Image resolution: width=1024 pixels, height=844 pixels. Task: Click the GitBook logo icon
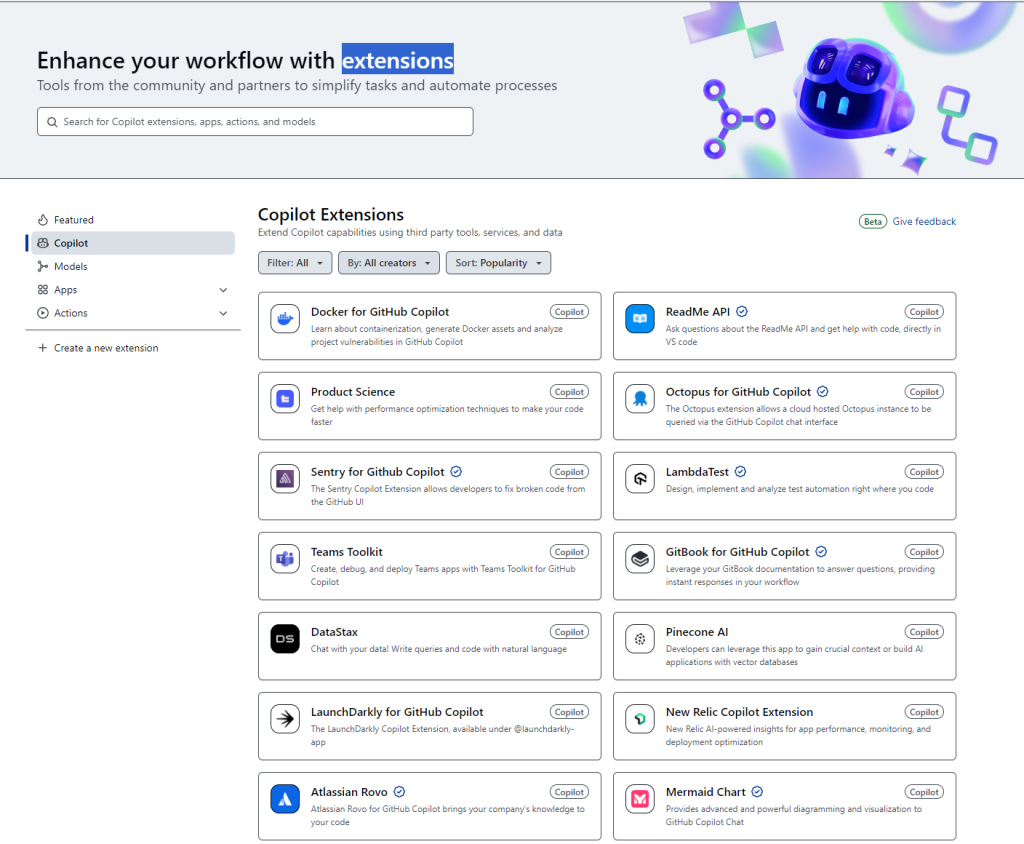(x=640, y=559)
